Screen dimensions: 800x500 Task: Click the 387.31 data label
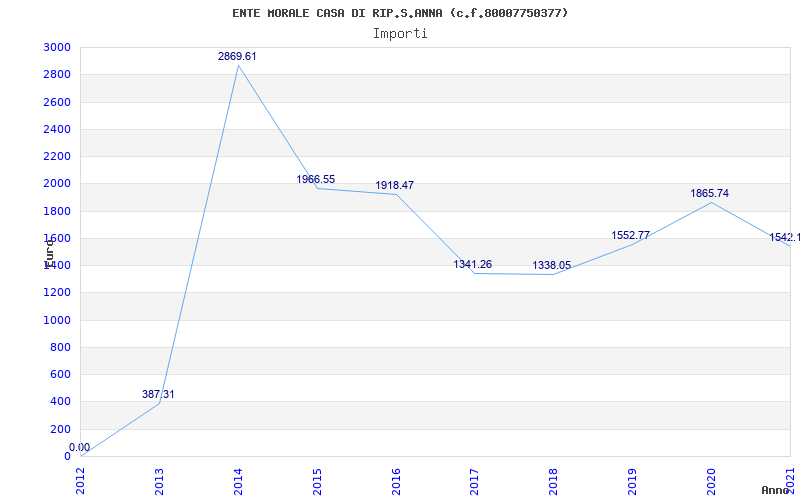158,394
